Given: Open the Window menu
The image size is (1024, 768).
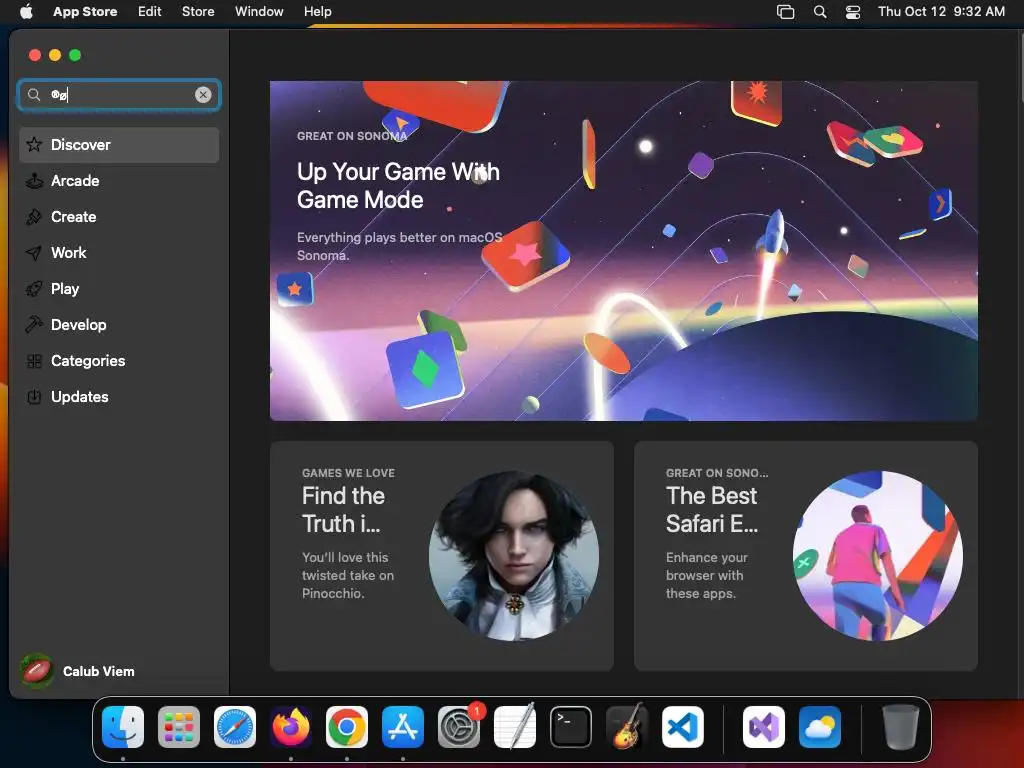Looking at the screenshot, I should click(259, 11).
